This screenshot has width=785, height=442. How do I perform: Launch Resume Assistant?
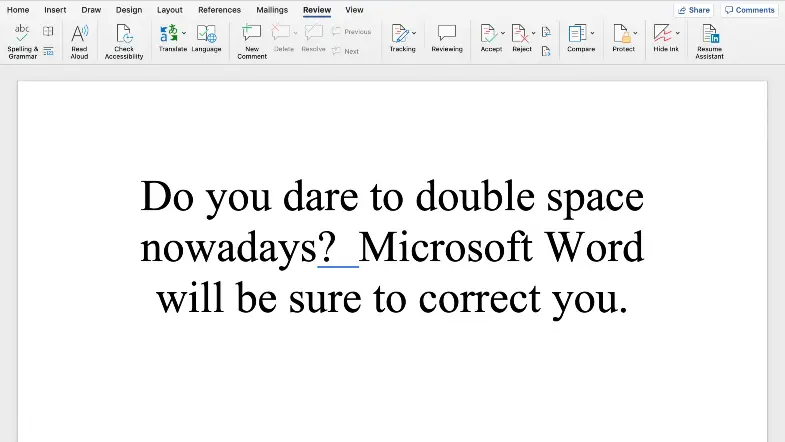click(x=709, y=42)
